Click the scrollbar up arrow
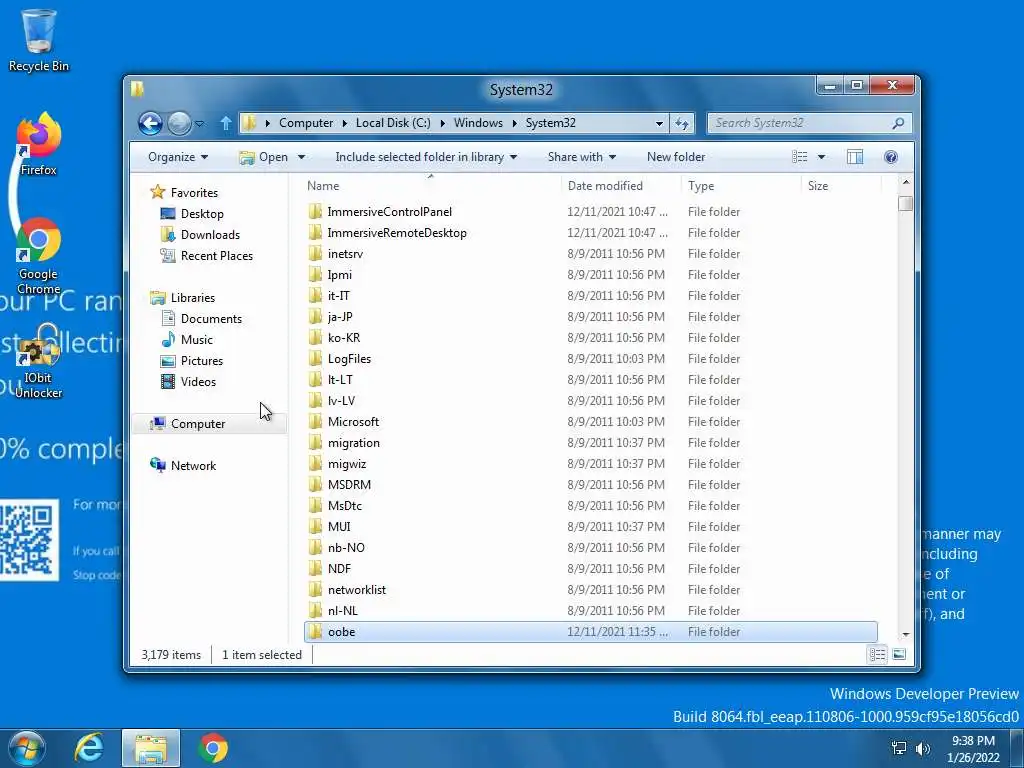 point(905,182)
